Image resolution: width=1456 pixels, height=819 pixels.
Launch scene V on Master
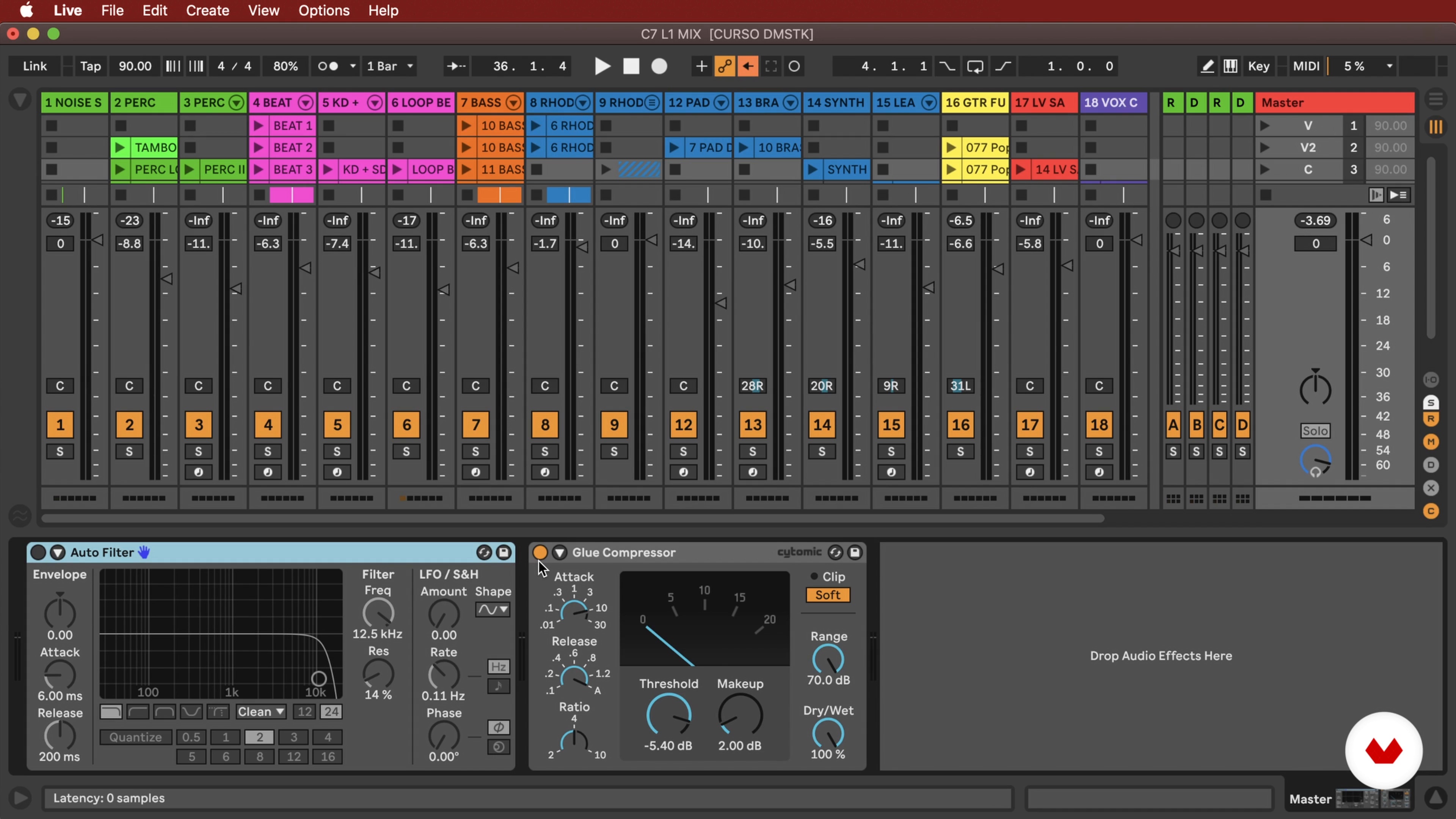coord(1265,126)
